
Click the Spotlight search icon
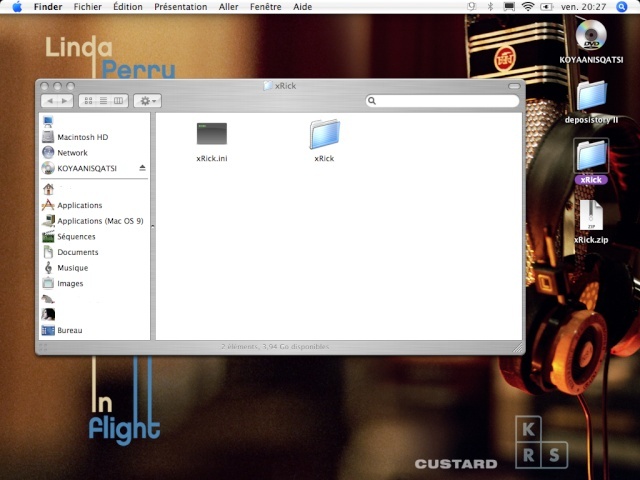point(622,7)
